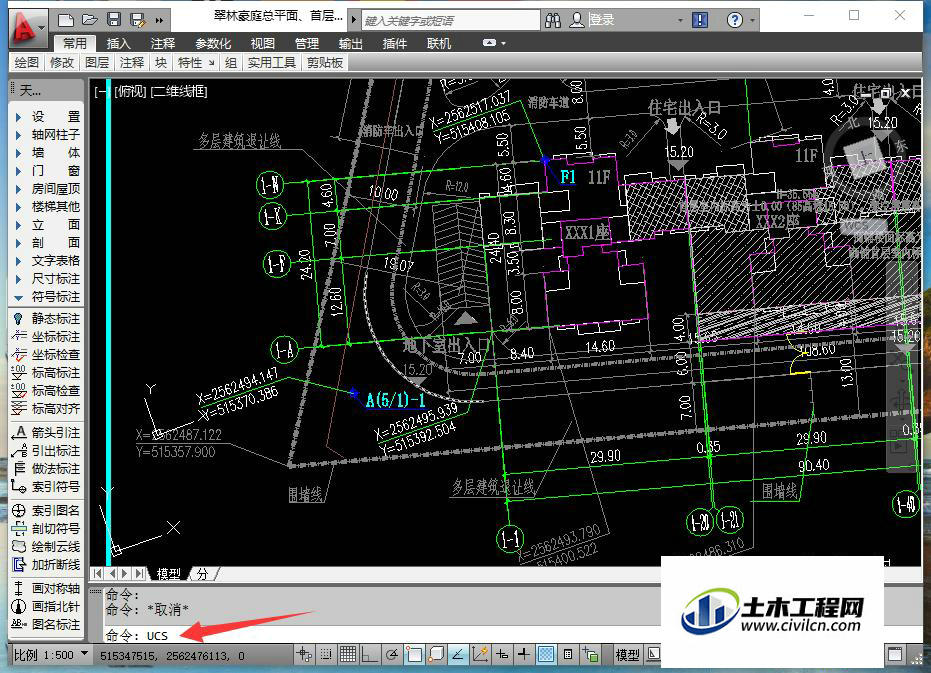931x673 pixels.
Task: Select the 剖切符号 tool
Action: pos(47,529)
